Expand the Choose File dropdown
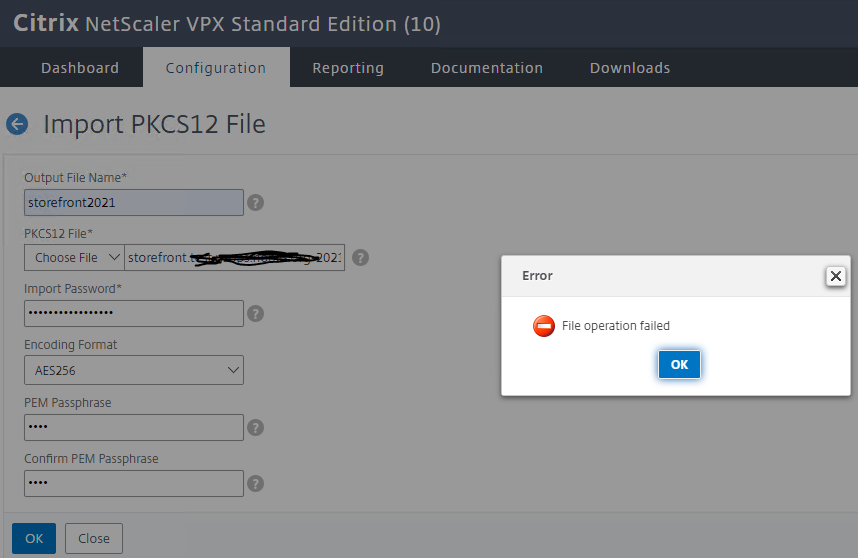Viewport: 858px width, 558px height. coord(74,258)
